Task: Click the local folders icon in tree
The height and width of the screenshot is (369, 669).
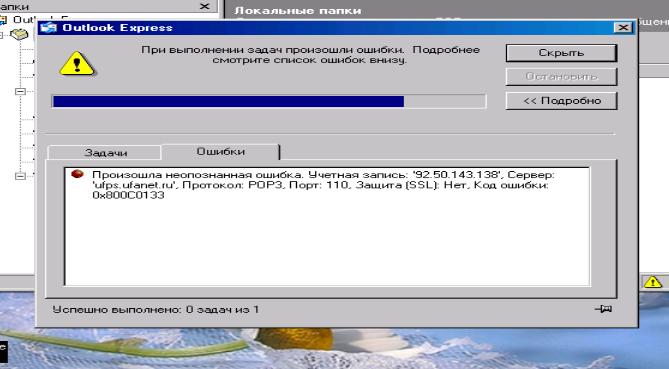Action: click(19, 34)
